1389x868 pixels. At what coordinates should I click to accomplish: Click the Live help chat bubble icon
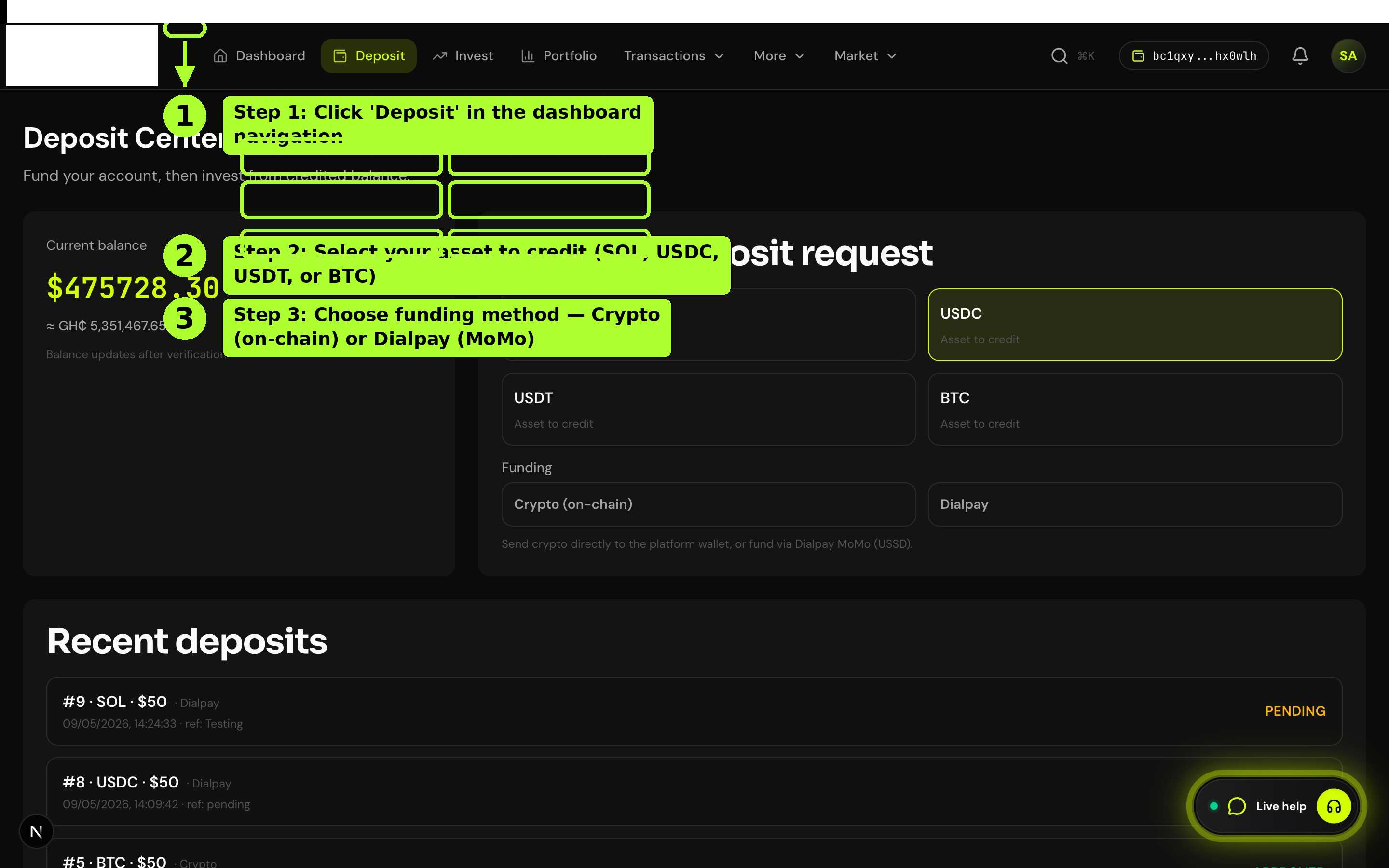point(1236,806)
